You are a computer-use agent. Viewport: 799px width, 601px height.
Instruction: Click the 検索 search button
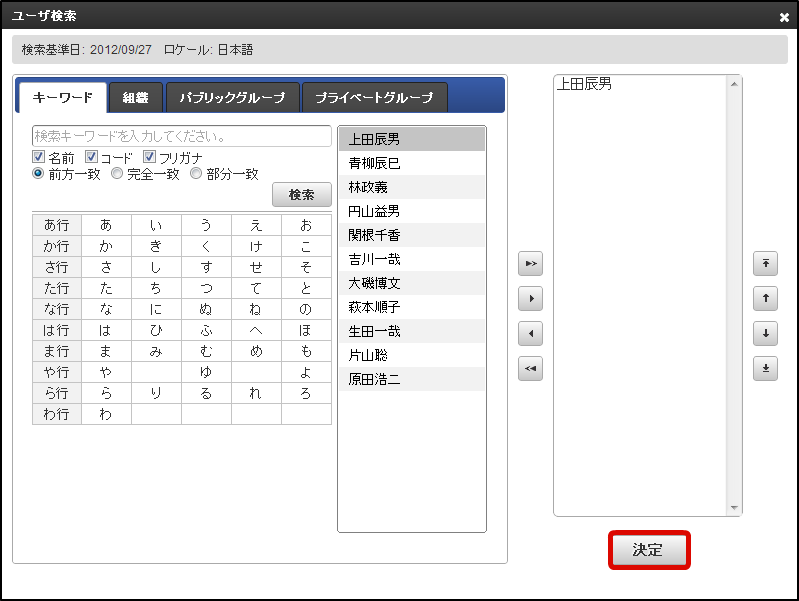point(302,194)
